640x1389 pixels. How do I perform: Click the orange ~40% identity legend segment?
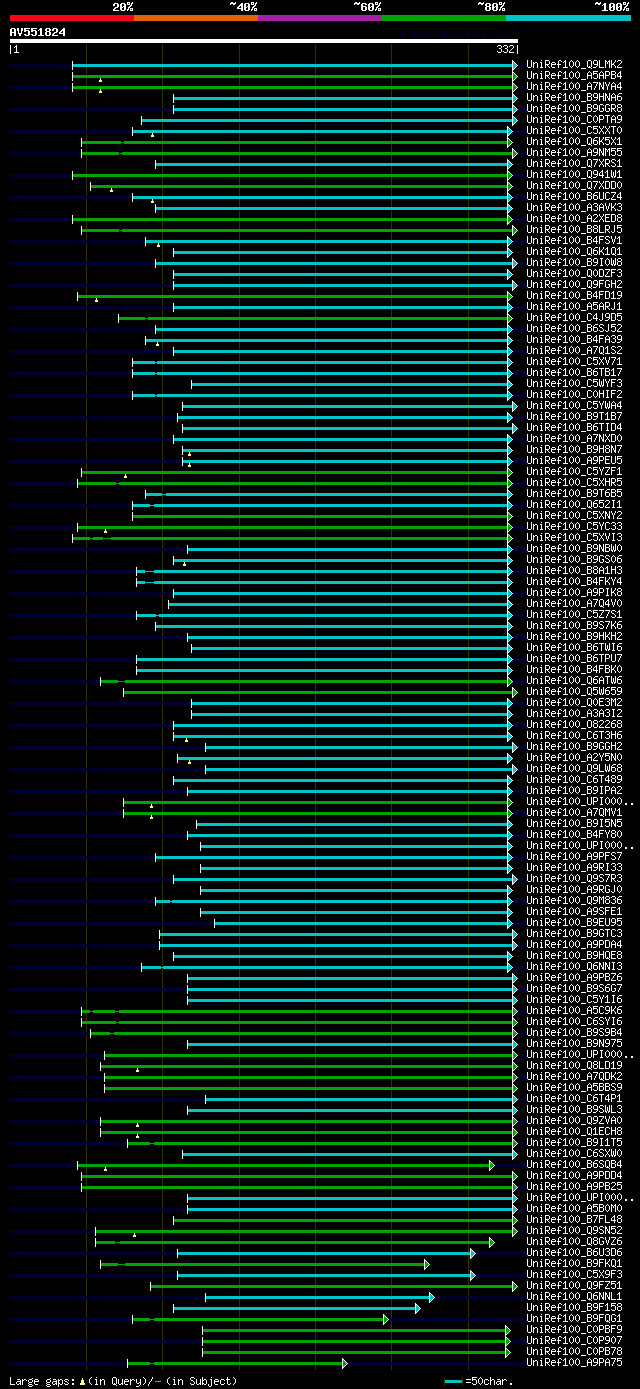[x=196, y=17]
